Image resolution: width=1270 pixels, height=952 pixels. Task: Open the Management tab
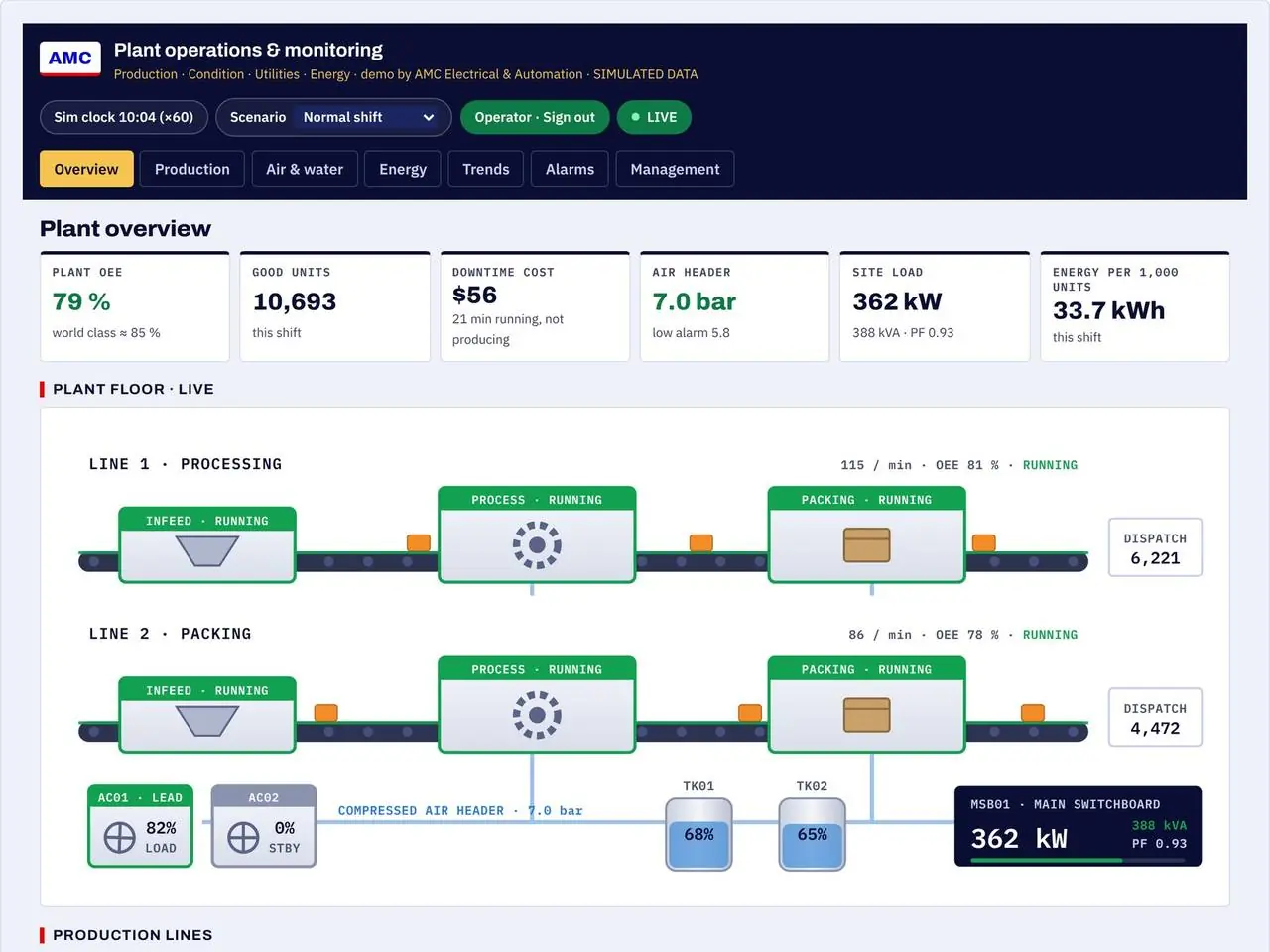[x=675, y=169]
